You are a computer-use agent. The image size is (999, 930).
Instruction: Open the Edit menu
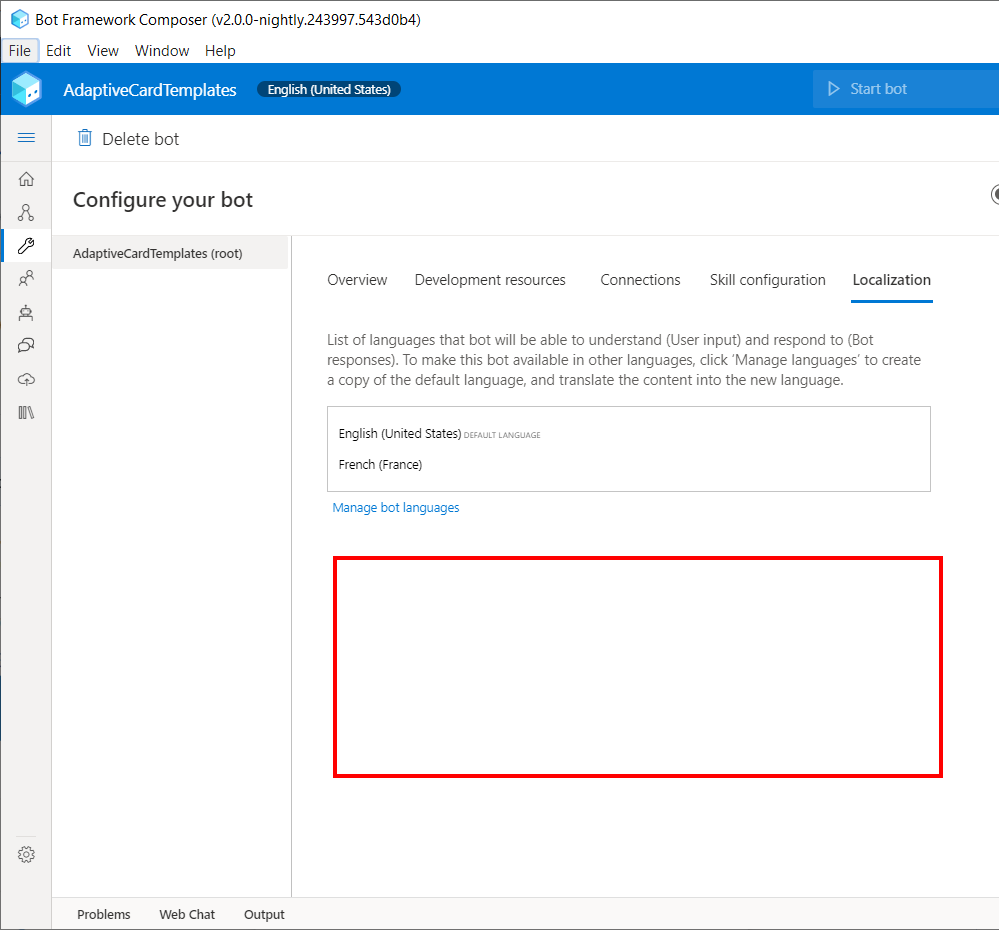59,50
